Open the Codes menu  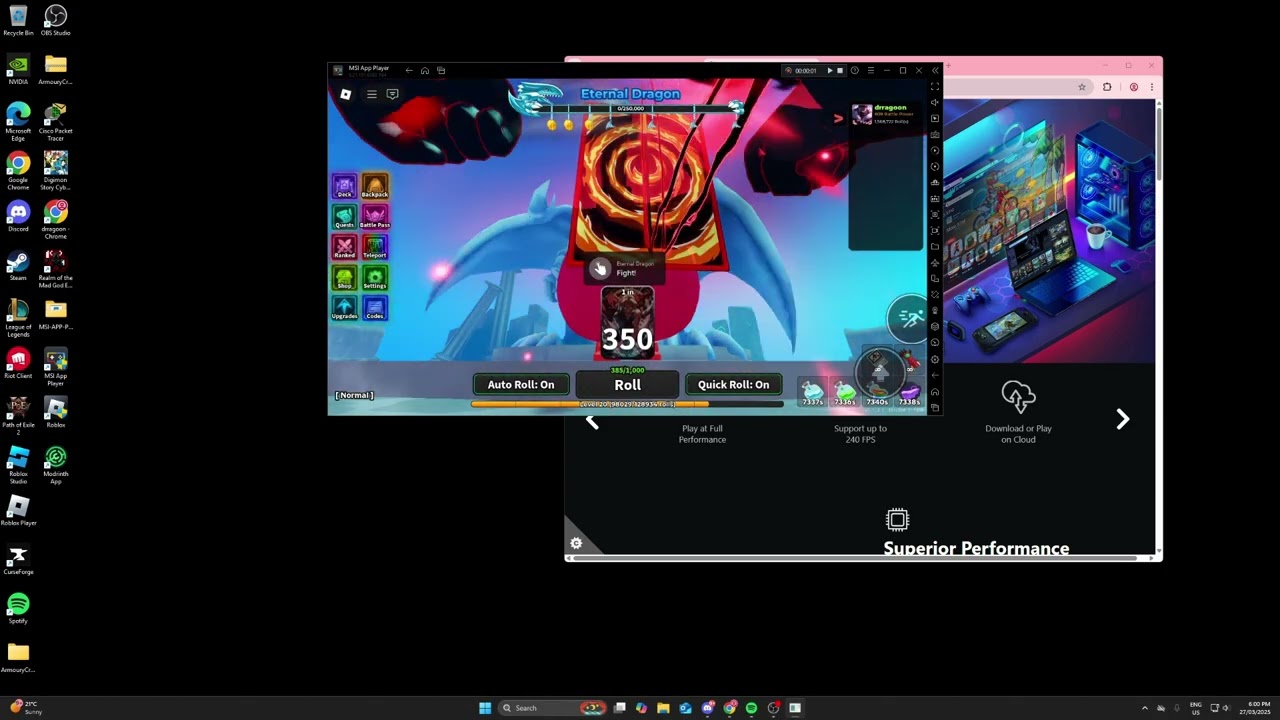pos(375,308)
